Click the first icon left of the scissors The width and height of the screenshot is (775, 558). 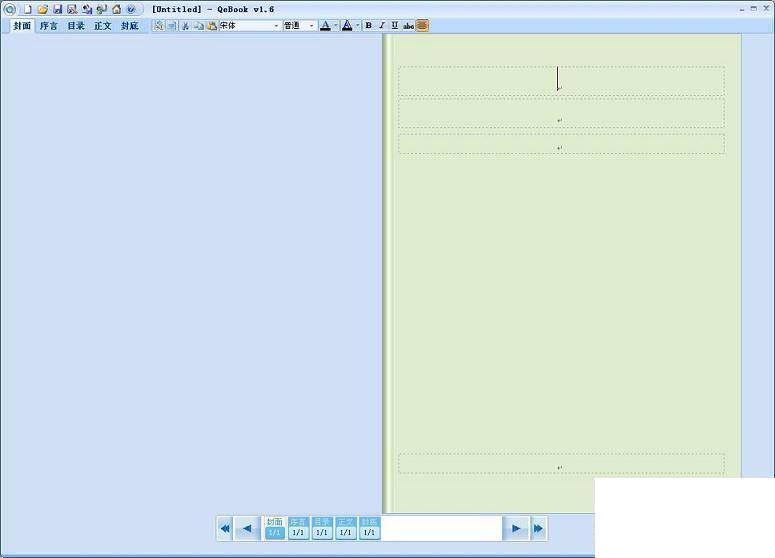tap(172, 26)
